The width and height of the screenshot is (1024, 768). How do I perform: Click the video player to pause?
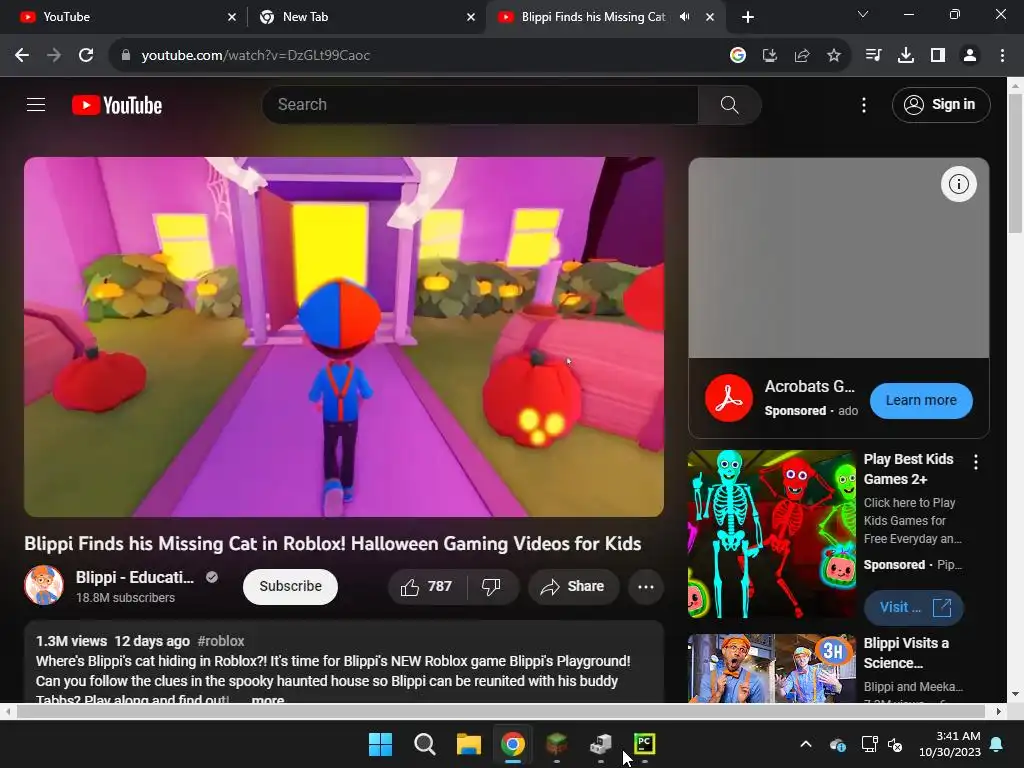pyautogui.click(x=344, y=337)
